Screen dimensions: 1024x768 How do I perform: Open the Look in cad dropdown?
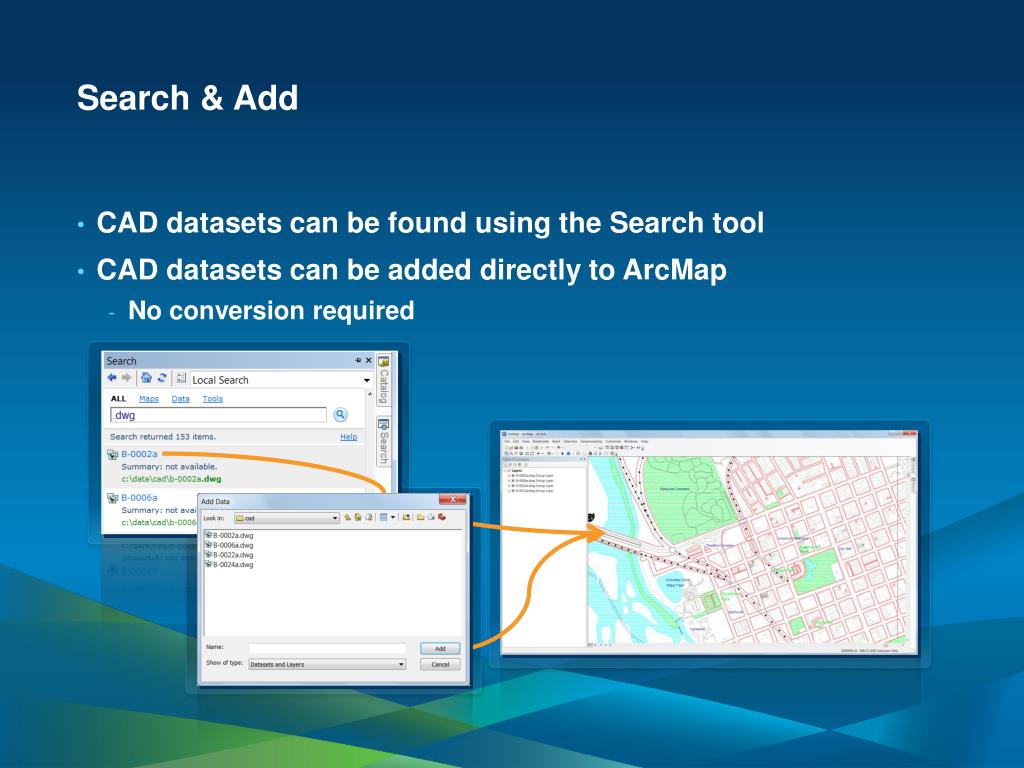point(287,518)
